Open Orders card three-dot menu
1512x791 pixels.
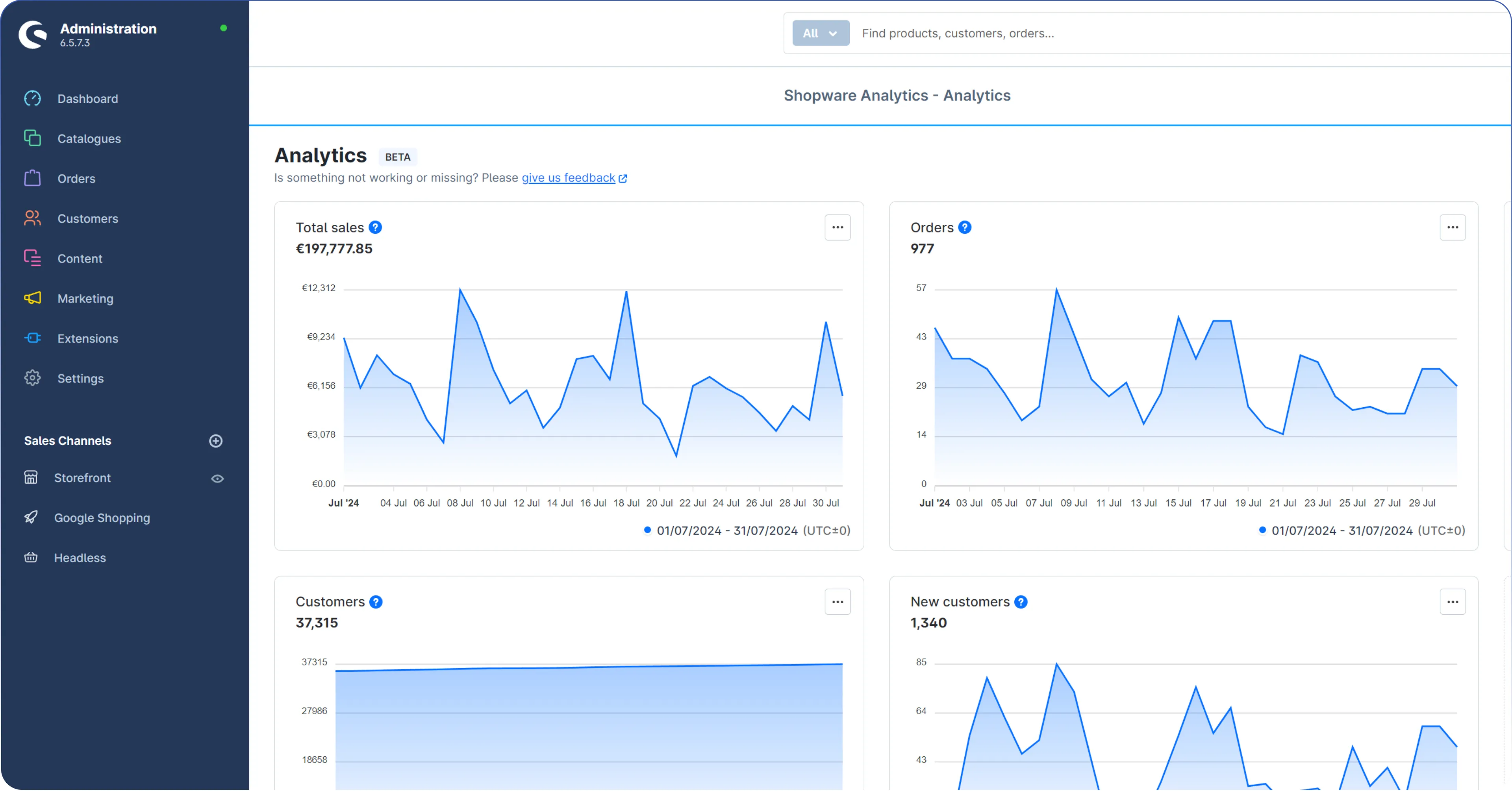point(1452,228)
